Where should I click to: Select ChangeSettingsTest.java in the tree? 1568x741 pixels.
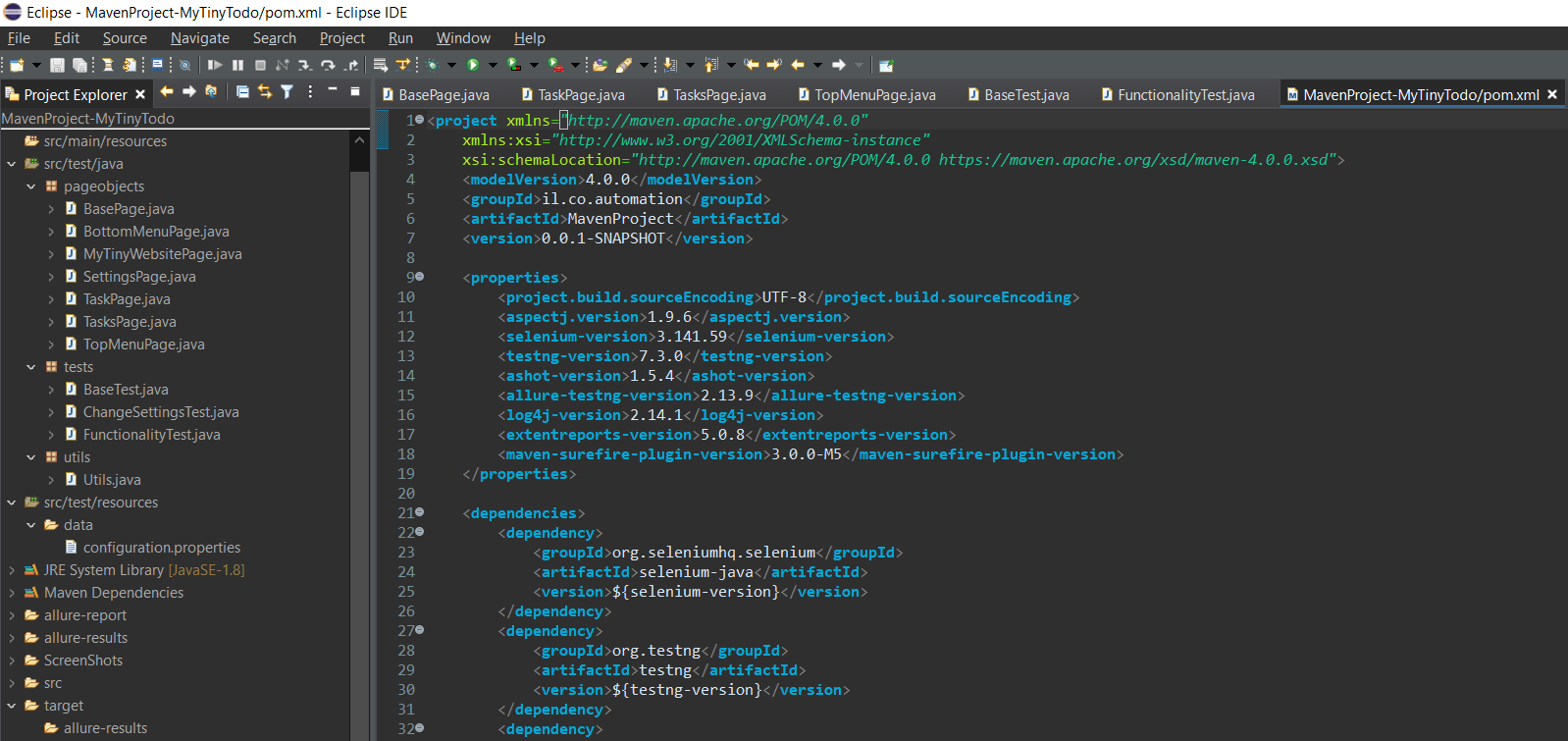click(x=160, y=412)
